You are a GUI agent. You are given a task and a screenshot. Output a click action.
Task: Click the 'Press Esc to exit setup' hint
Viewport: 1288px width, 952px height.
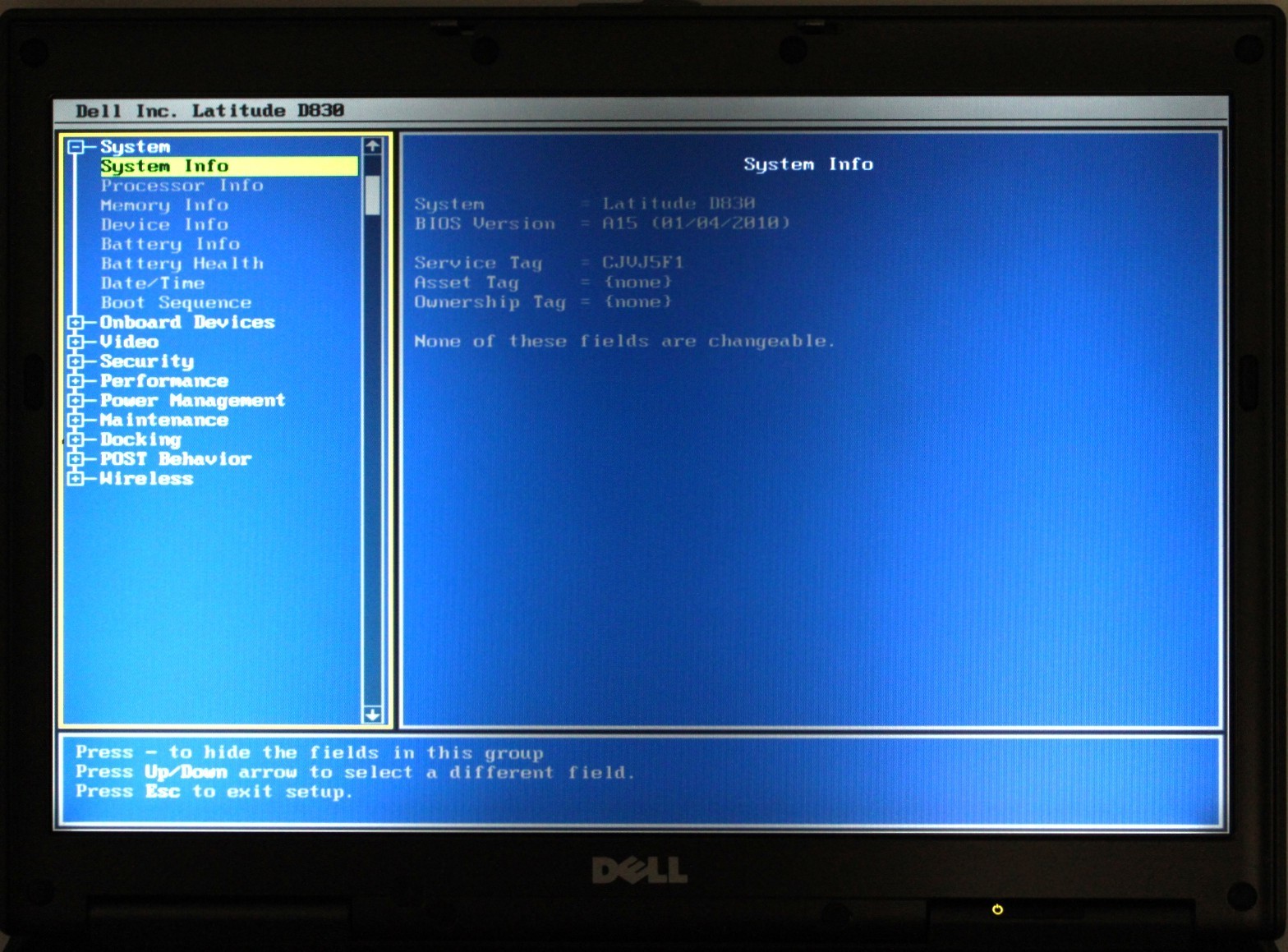[x=214, y=792]
